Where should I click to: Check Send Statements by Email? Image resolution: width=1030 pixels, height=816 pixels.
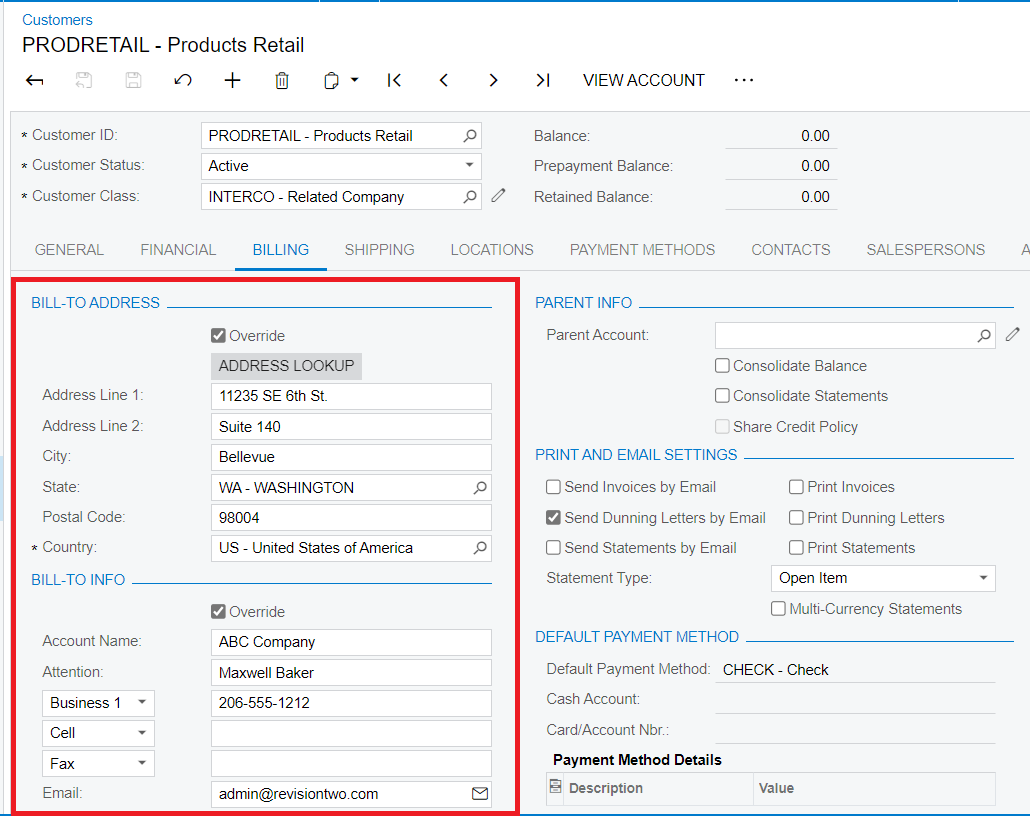(x=553, y=548)
